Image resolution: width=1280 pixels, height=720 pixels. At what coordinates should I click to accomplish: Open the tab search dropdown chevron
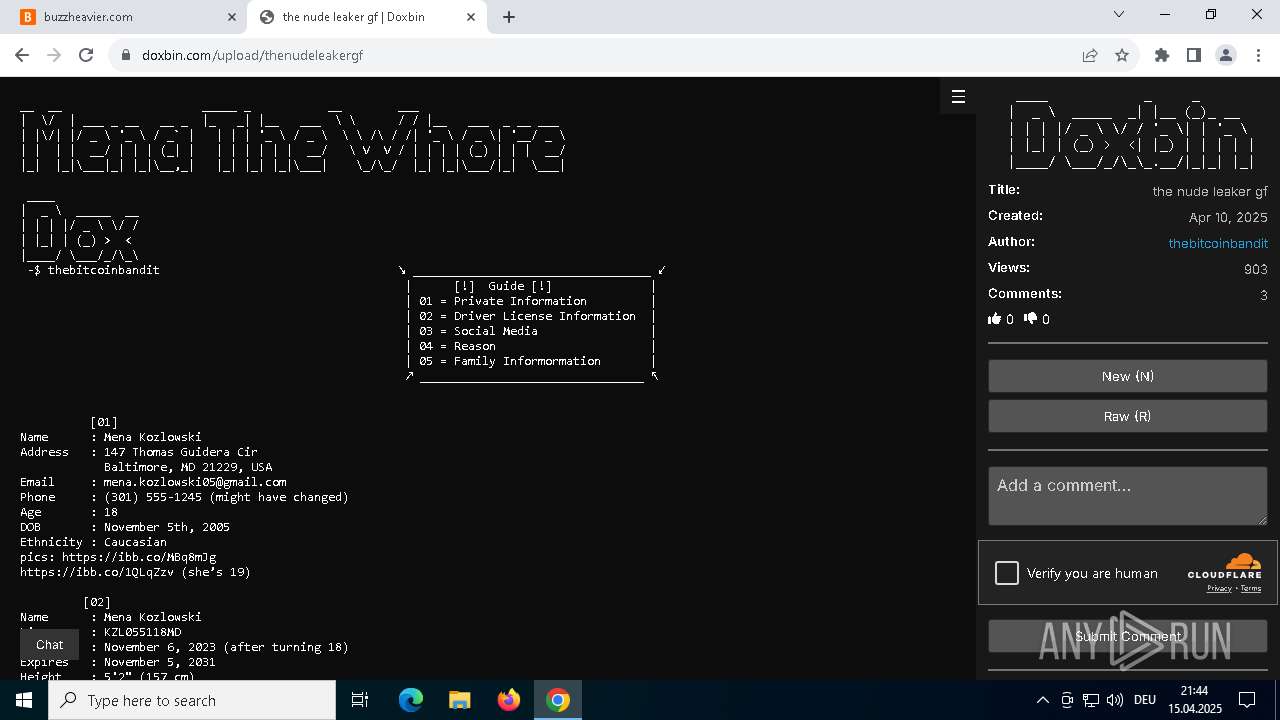(x=1119, y=15)
